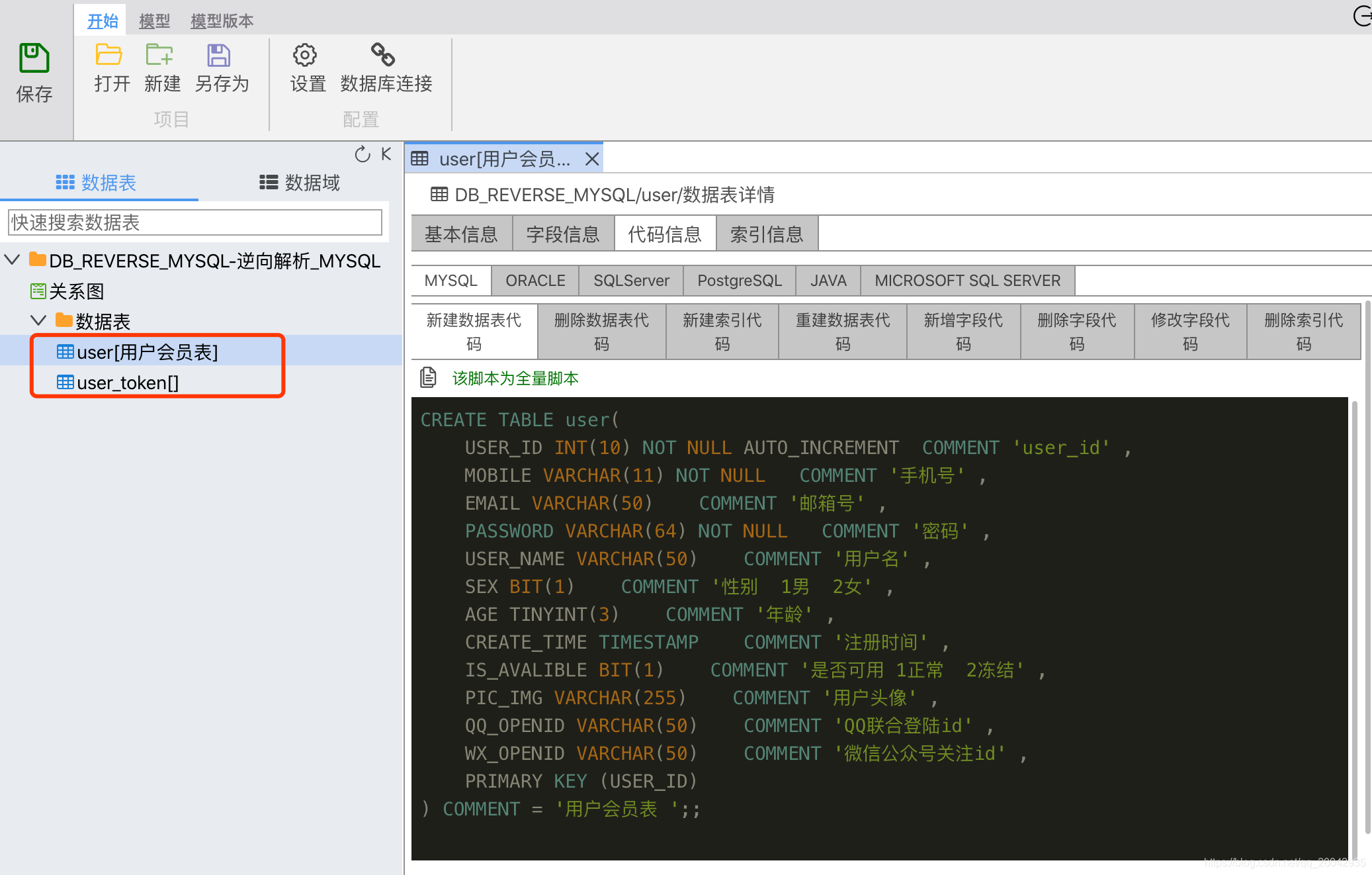Show 删除数据表代码 script
Image resolution: width=1372 pixels, height=875 pixels.
click(x=601, y=332)
